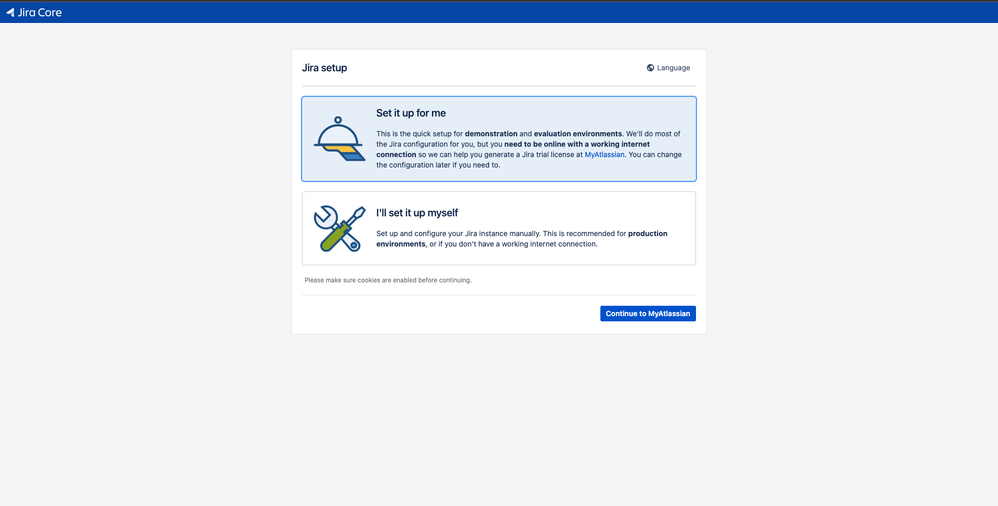998x506 pixels.
Task: Open the MyAtlassian link in description
Action: point(604,155)
